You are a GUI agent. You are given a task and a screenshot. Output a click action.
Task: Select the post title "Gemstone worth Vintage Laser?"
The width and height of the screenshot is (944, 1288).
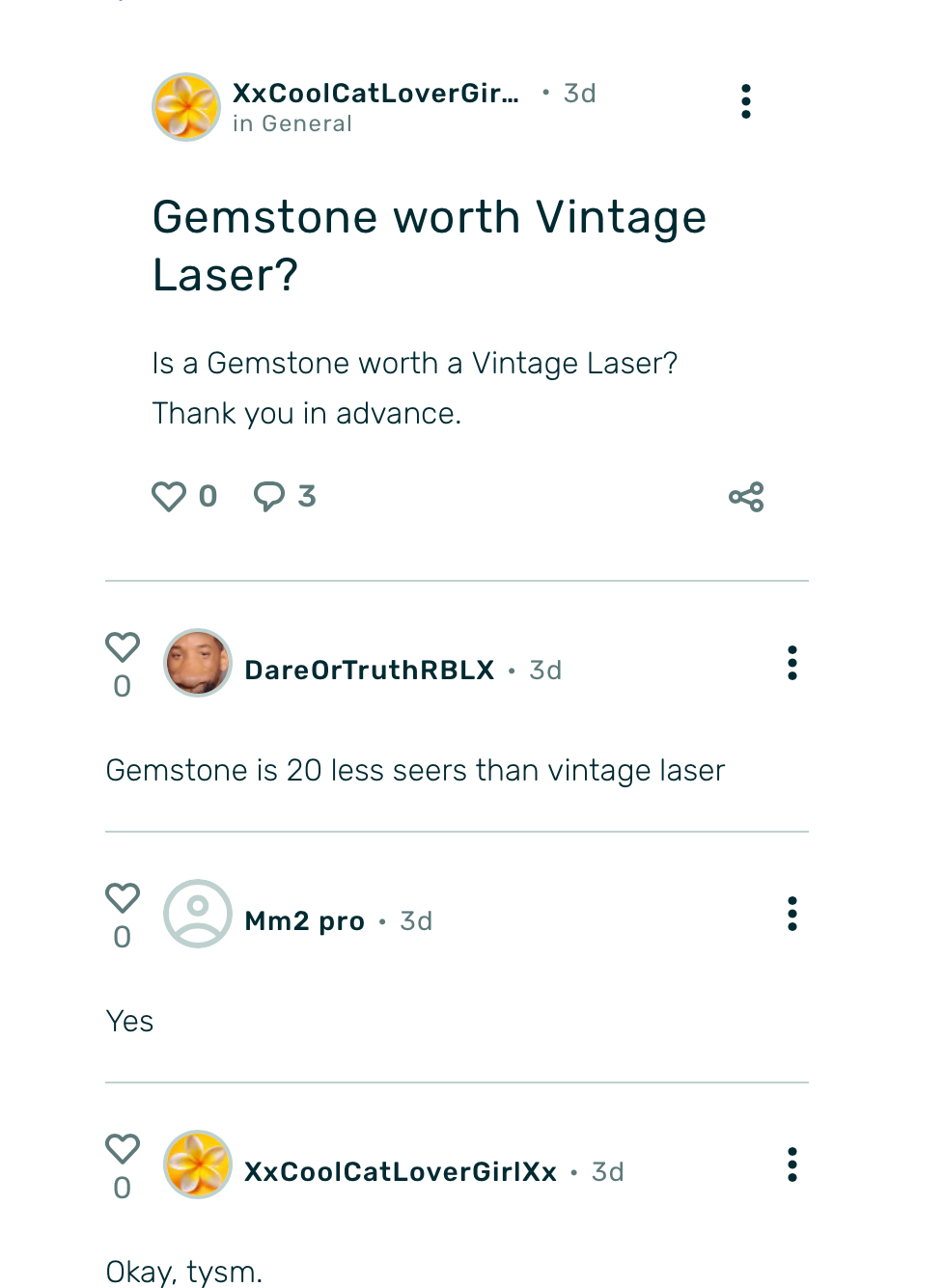[x=430, y=245]
